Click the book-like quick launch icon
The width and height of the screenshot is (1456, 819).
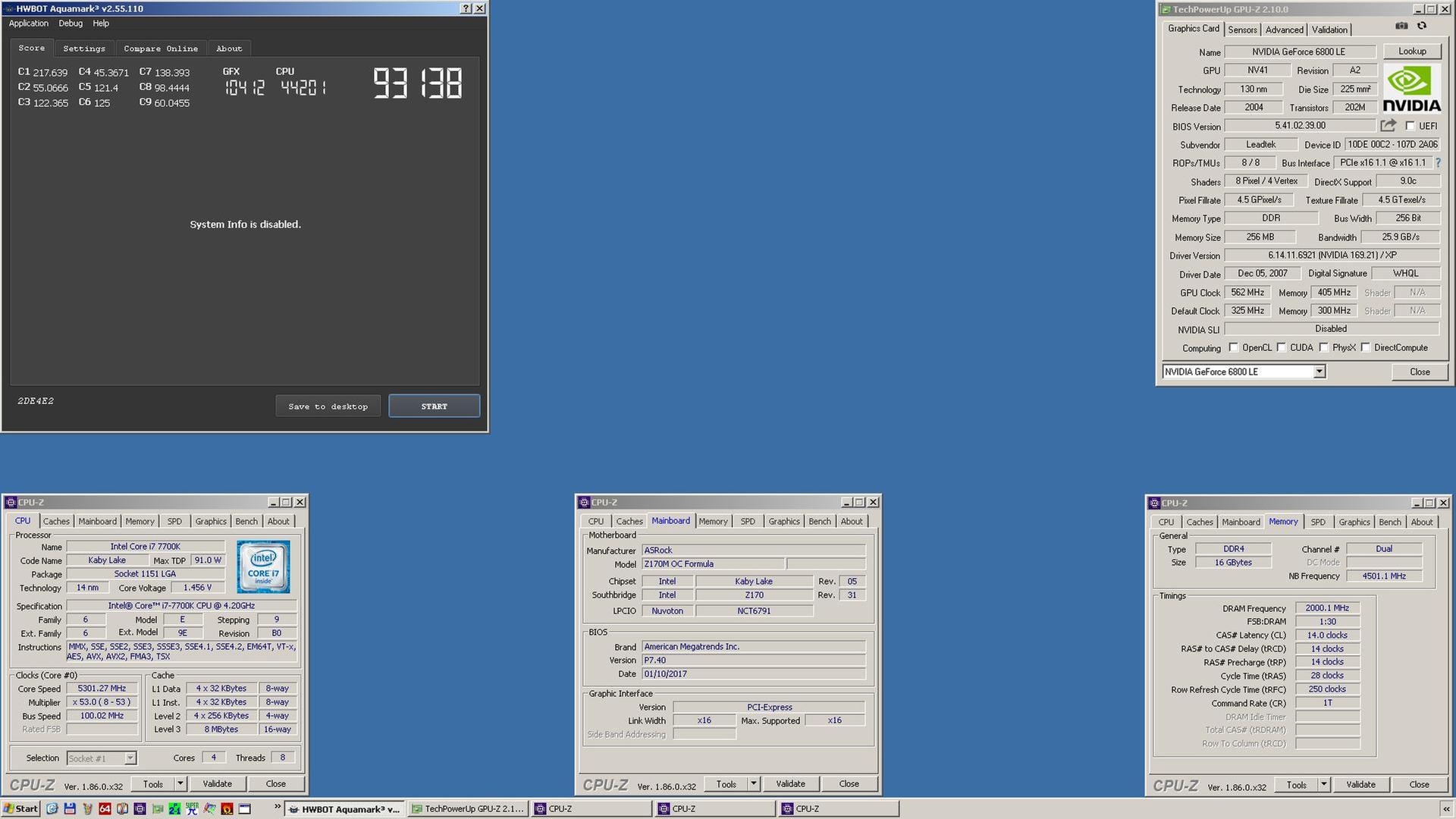point(122,808)
